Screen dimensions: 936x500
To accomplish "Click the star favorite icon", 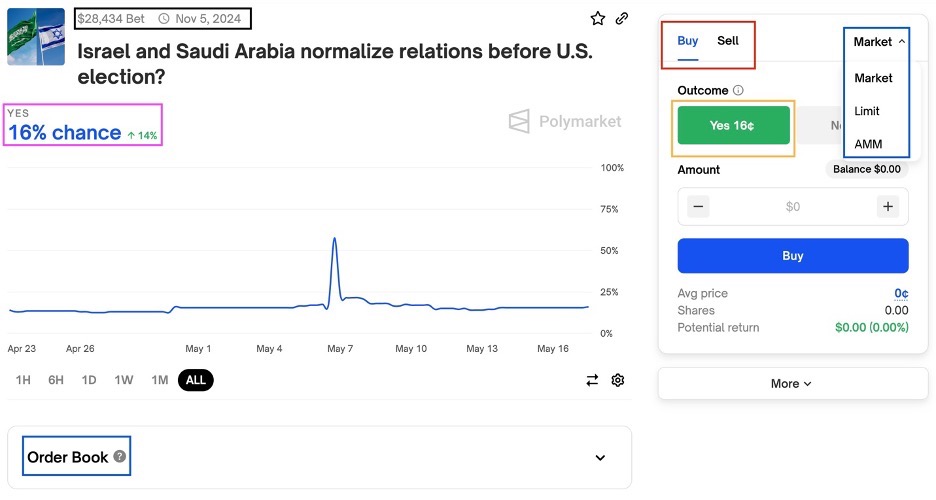I will [x=598, y=18].
